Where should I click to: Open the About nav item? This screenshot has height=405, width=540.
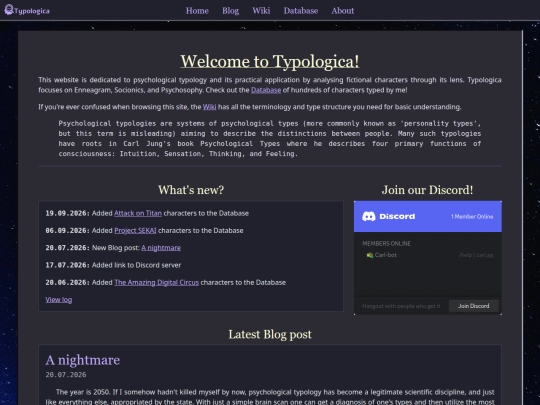tap(343, 11)
